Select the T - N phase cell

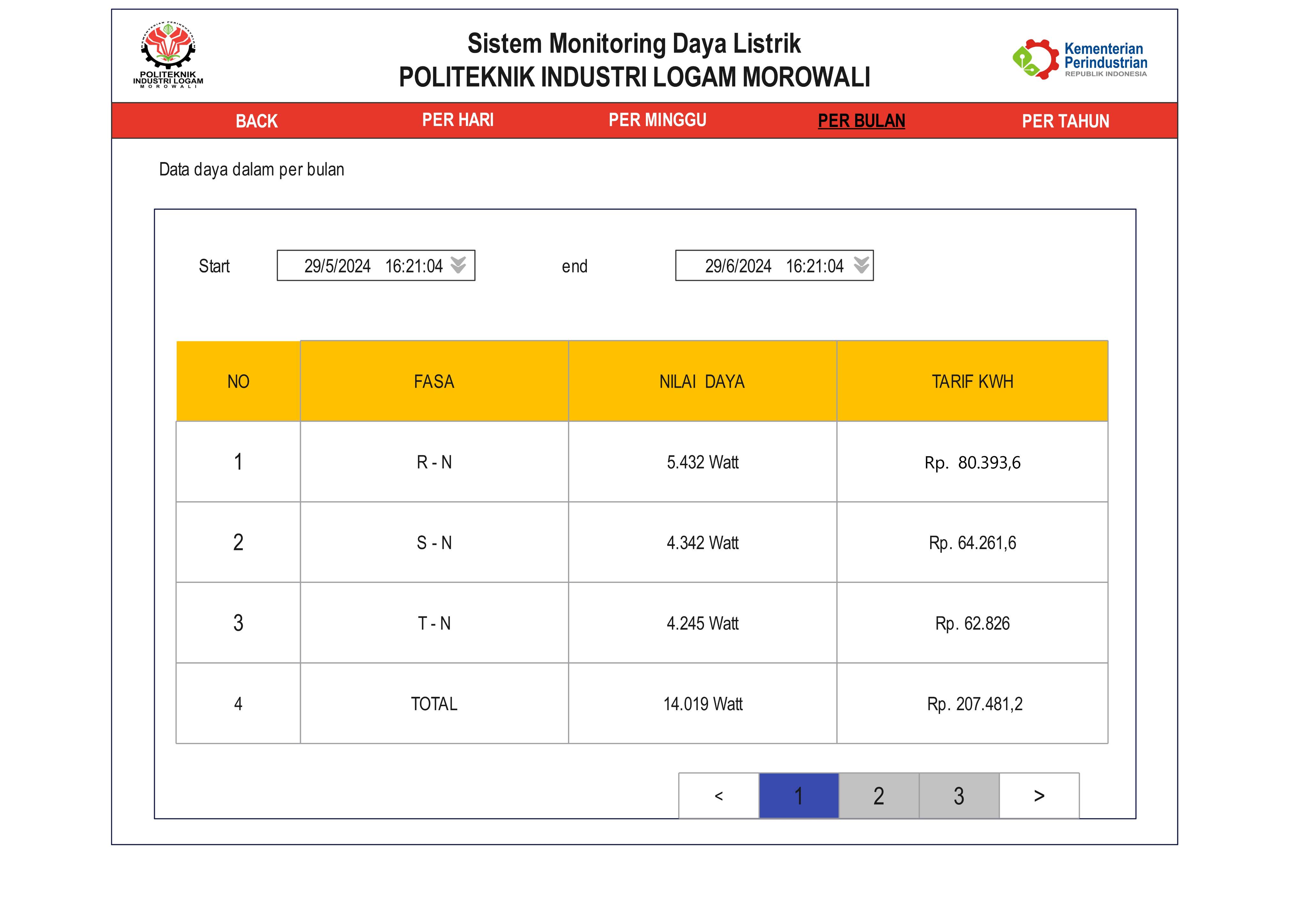pyautogui.click(x=434, y=623)
